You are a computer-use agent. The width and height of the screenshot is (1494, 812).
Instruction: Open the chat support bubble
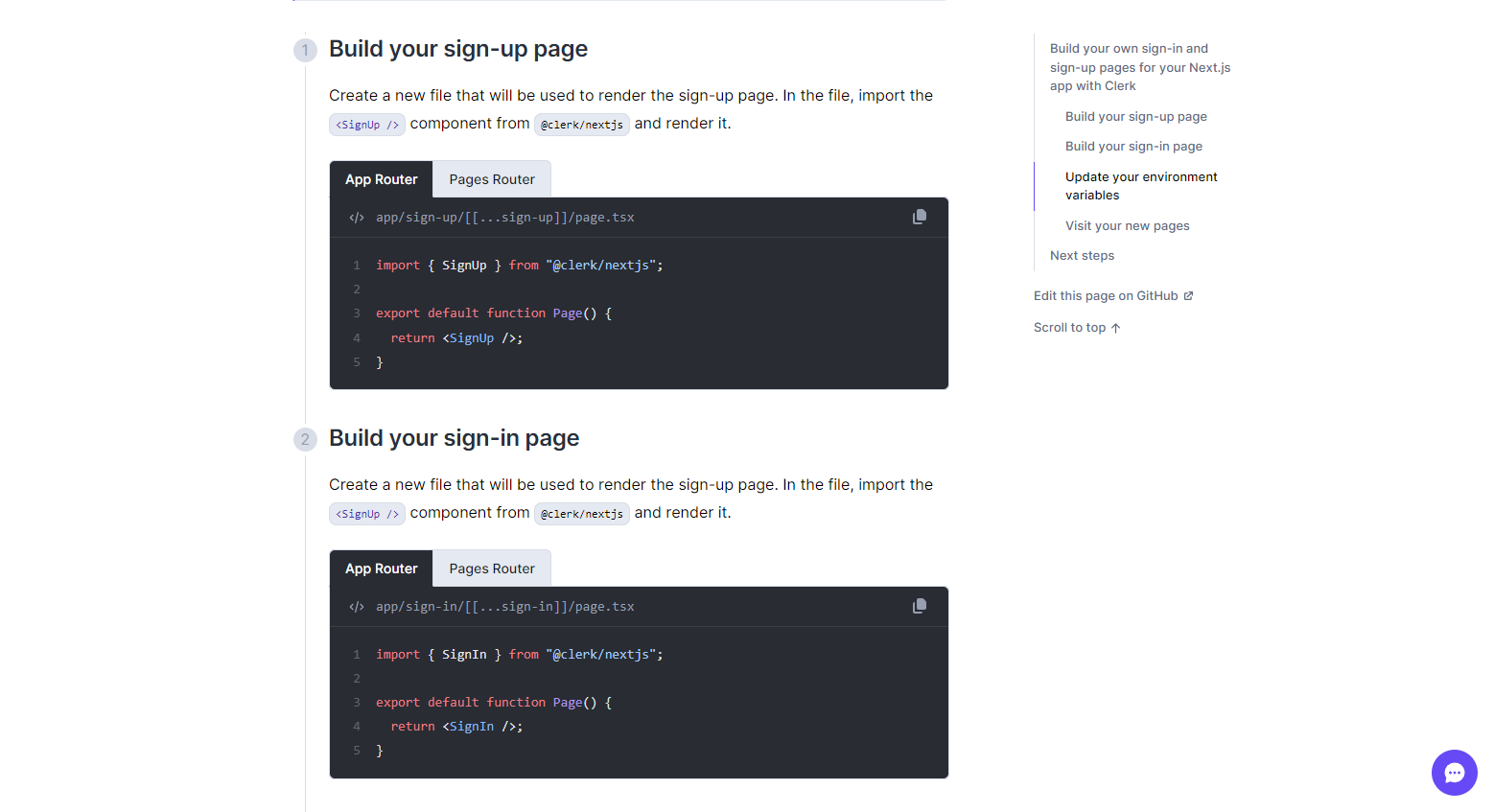[x=1454, y=773]
